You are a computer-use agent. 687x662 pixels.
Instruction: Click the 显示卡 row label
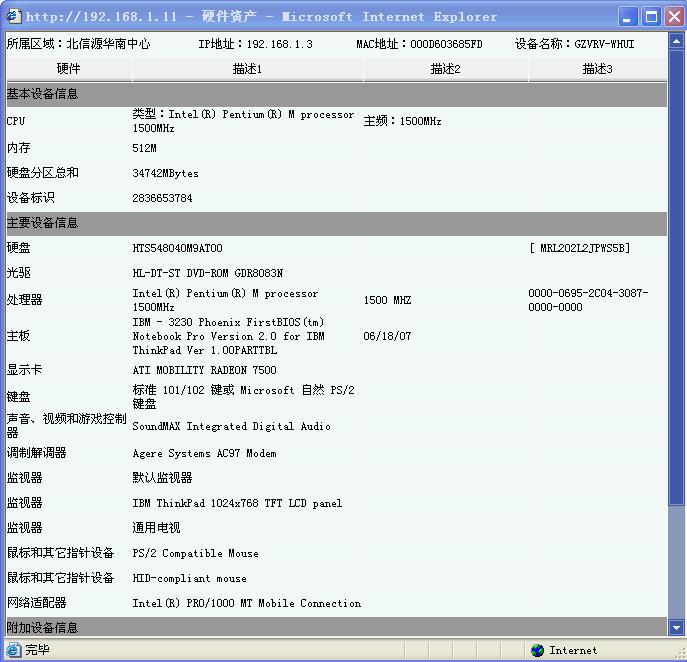click(x=25, y=370)
